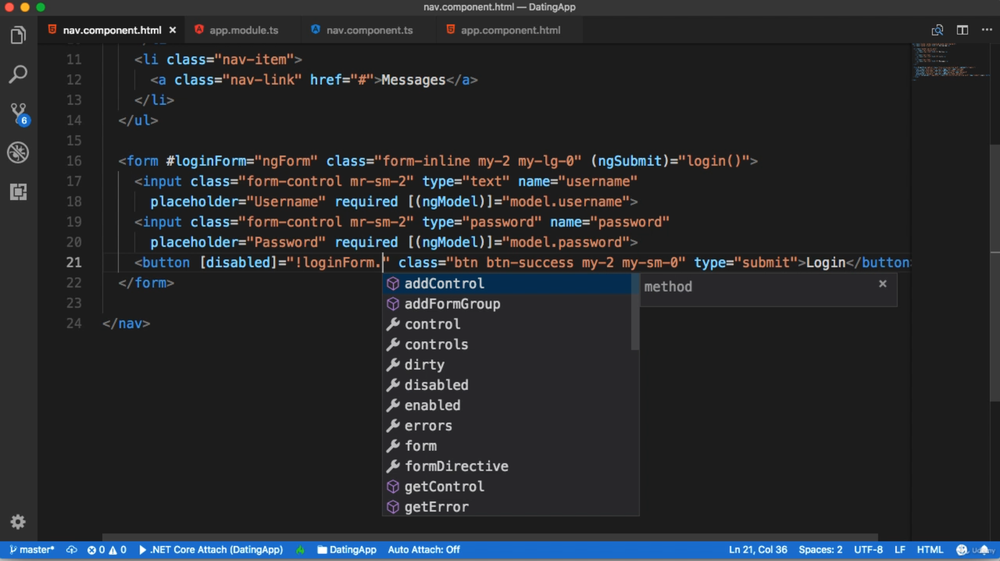Click model.username on line 18
Screen dimensions: 1000x561
pyautogui.click(x=566, y=202)
